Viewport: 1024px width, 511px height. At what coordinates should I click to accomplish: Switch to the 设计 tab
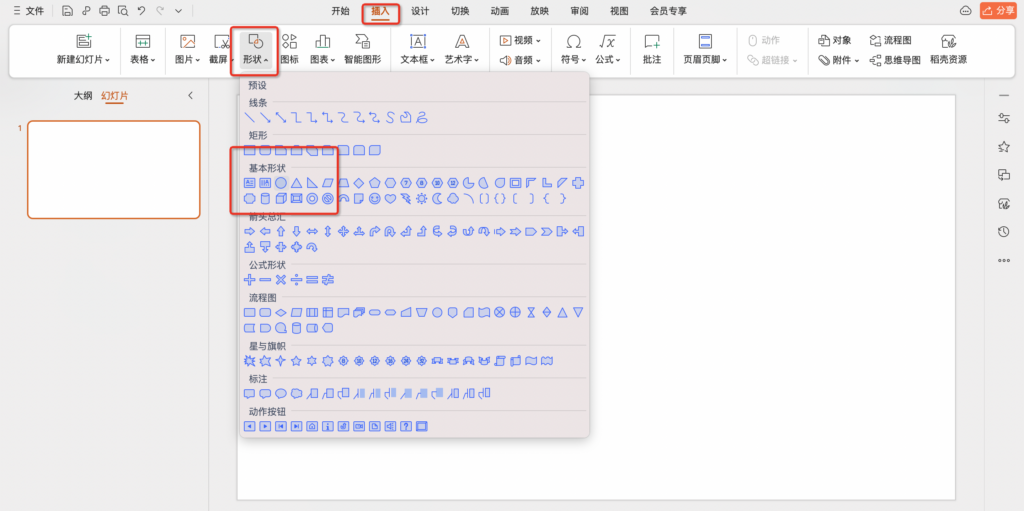click(420, 11)
